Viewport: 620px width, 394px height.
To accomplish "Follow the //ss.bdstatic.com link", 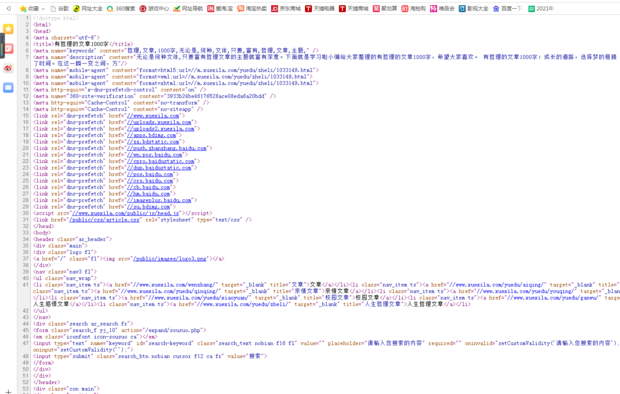I will tap(153, 142).
